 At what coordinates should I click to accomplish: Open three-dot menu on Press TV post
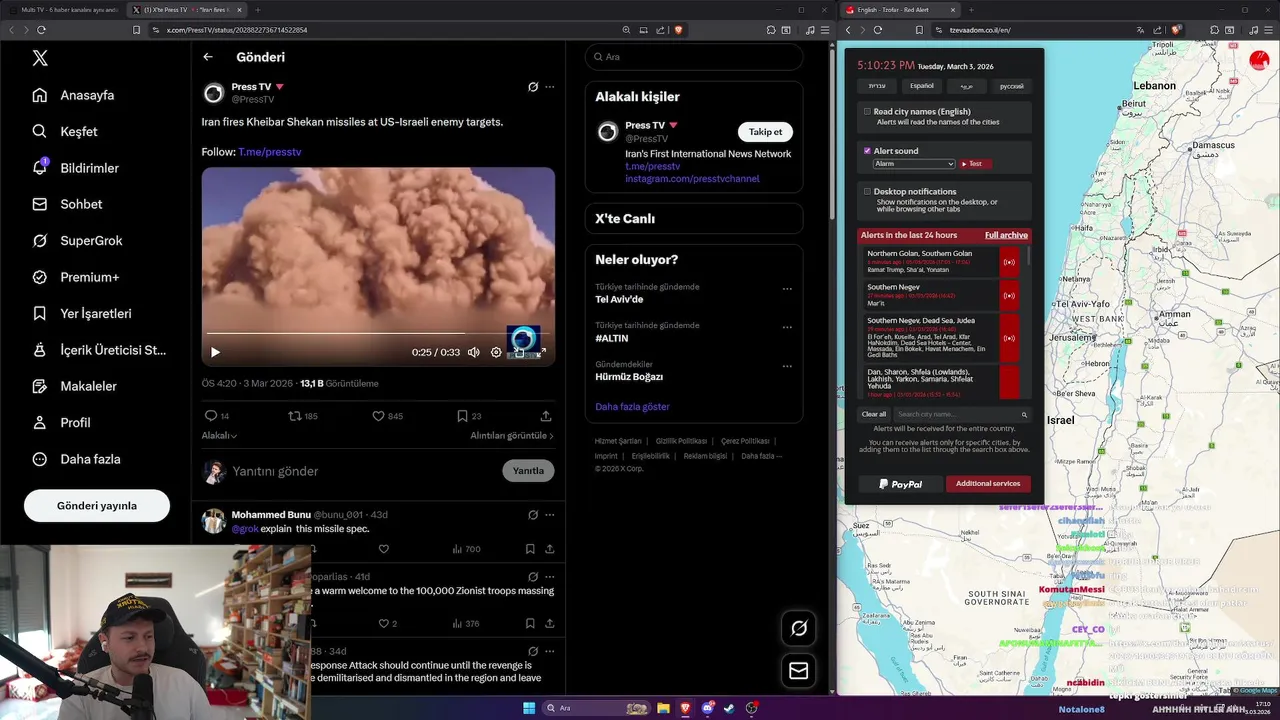(549, 87)
